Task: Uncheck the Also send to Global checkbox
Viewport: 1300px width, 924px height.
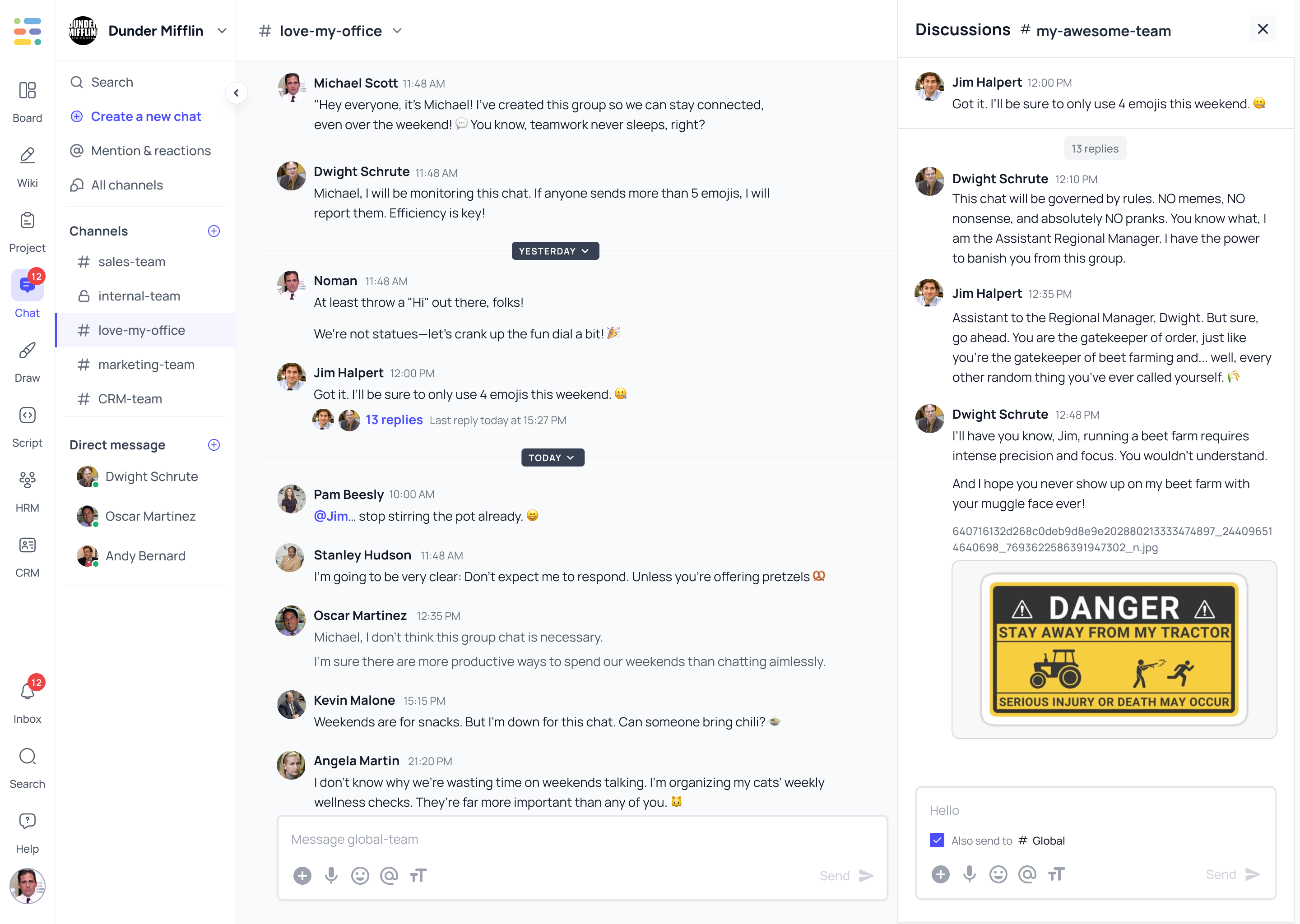Action: coord(937,841)
